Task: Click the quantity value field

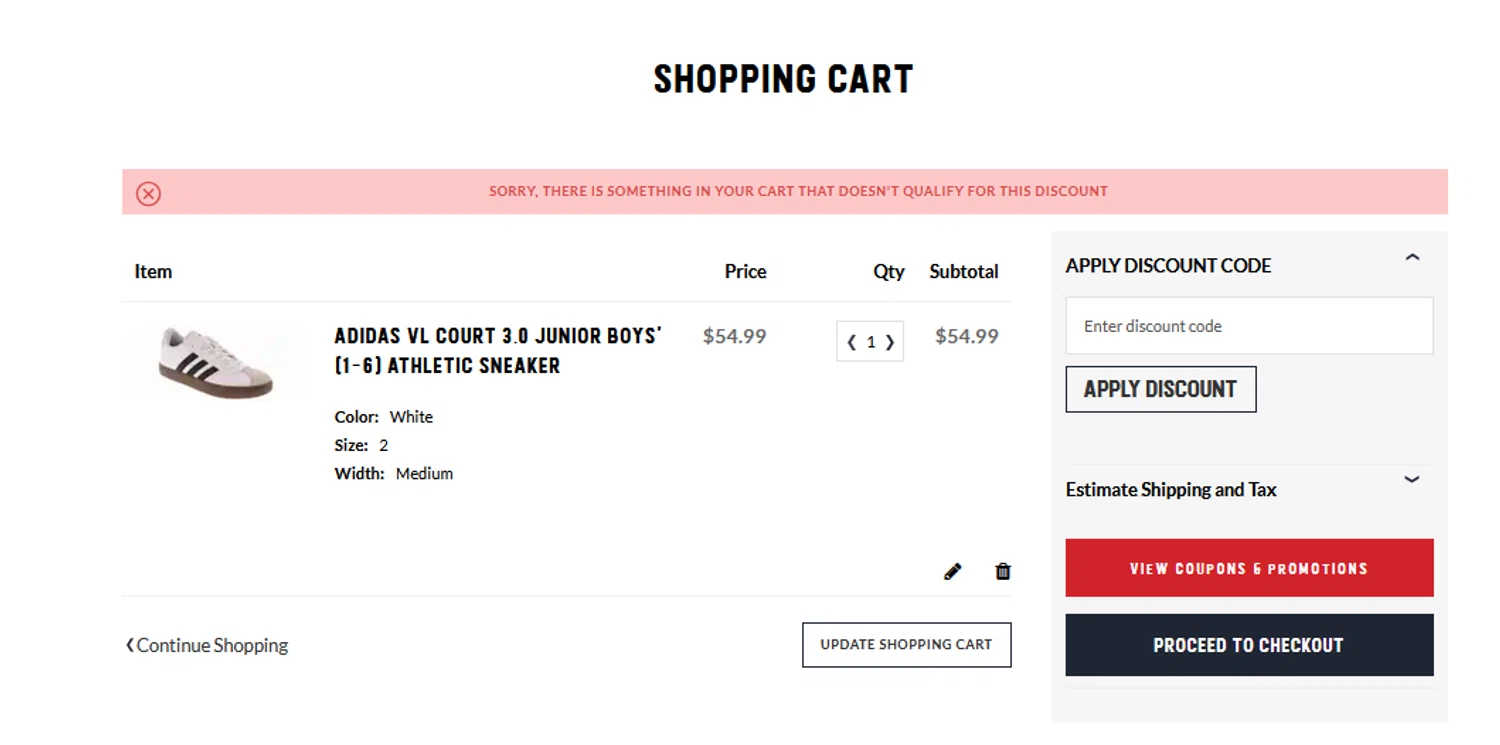Action: [871, 342]
